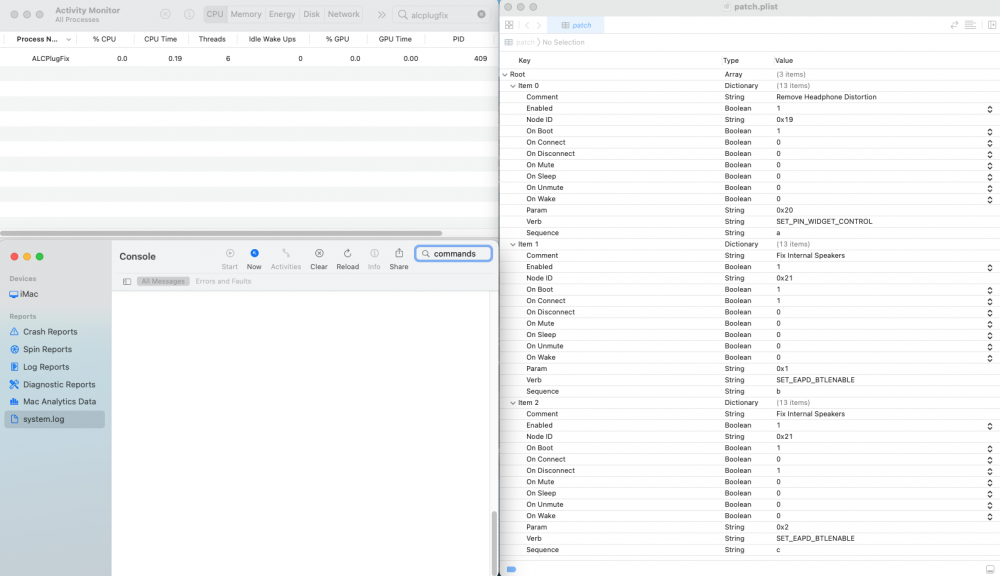Collapse the Root array disclosure triangle
Screen dimensions: 1000x576
[x=505, y=75]
